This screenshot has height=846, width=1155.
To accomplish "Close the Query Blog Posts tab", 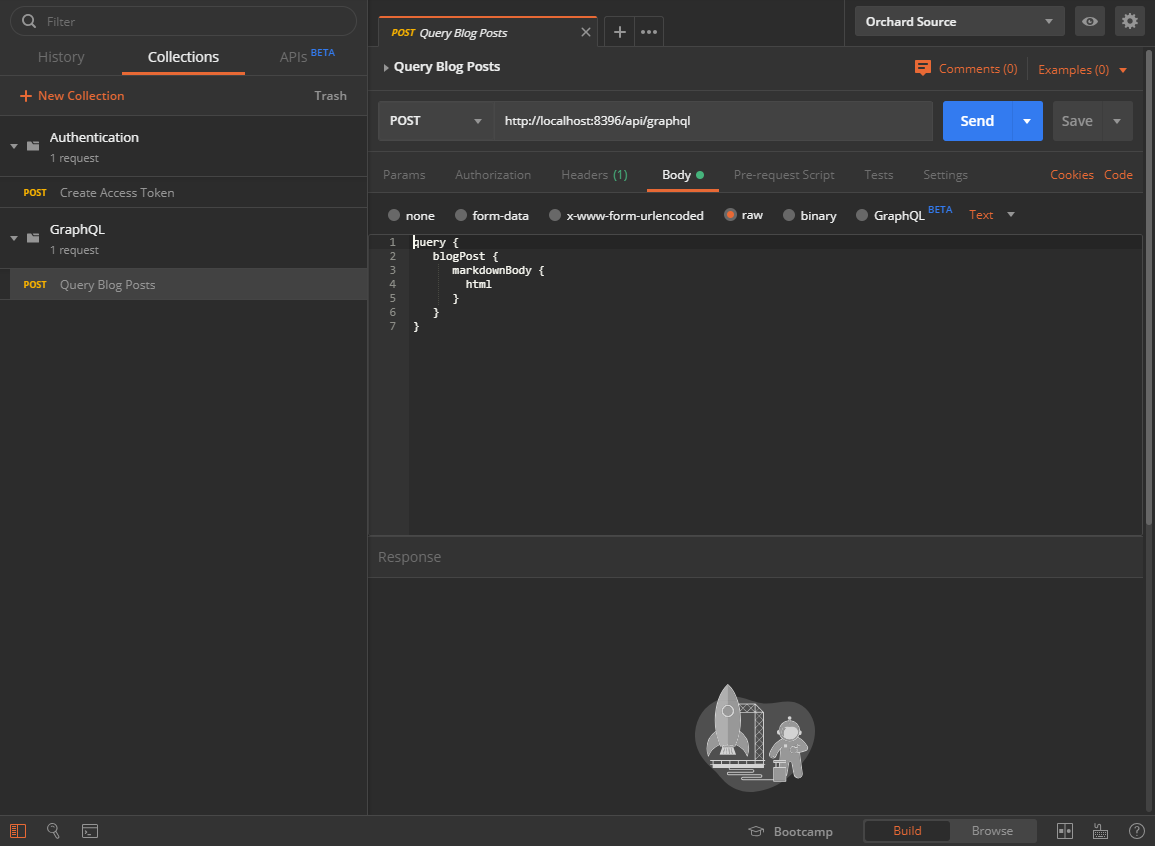I will [586, 32].
